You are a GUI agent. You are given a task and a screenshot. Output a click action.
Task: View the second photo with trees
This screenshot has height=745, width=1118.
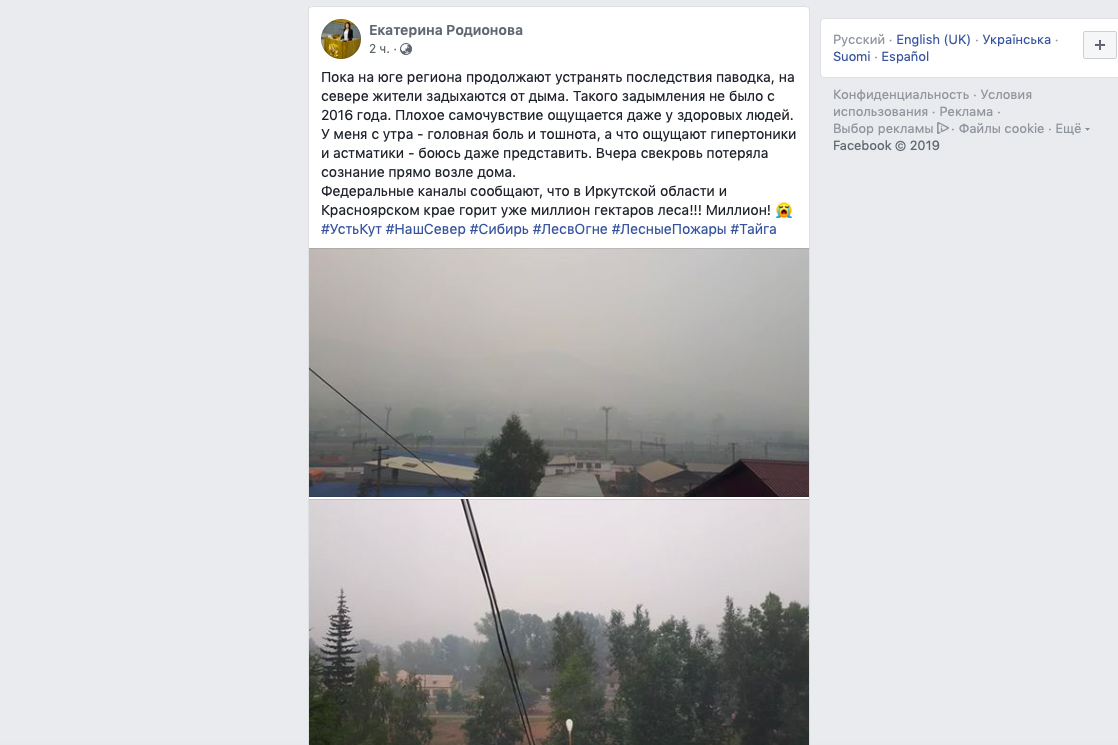(x=558, y=622)
